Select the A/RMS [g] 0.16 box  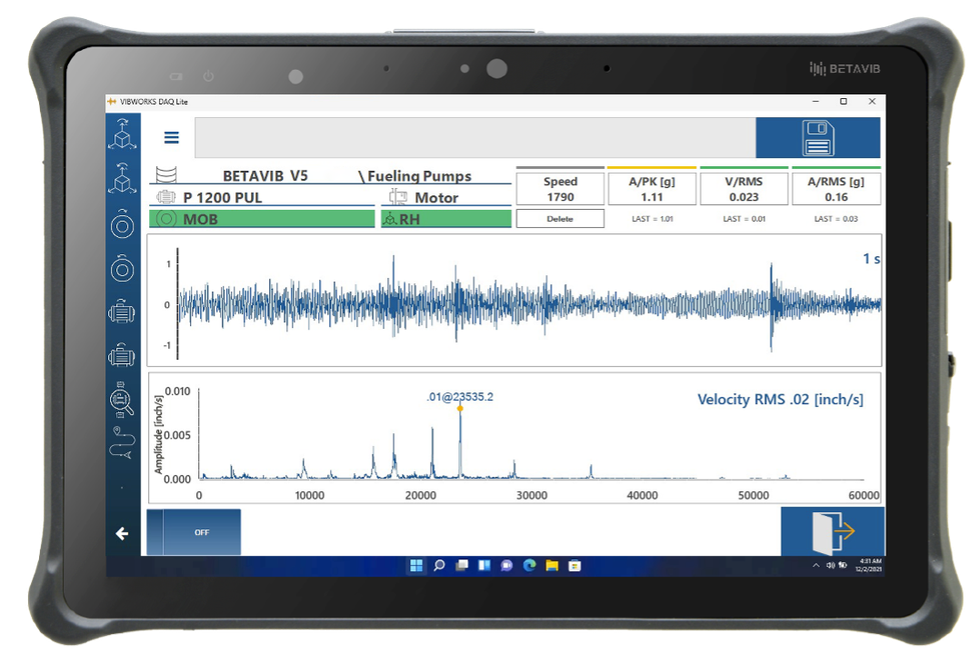pyautogui.click(x=836, y=189)
